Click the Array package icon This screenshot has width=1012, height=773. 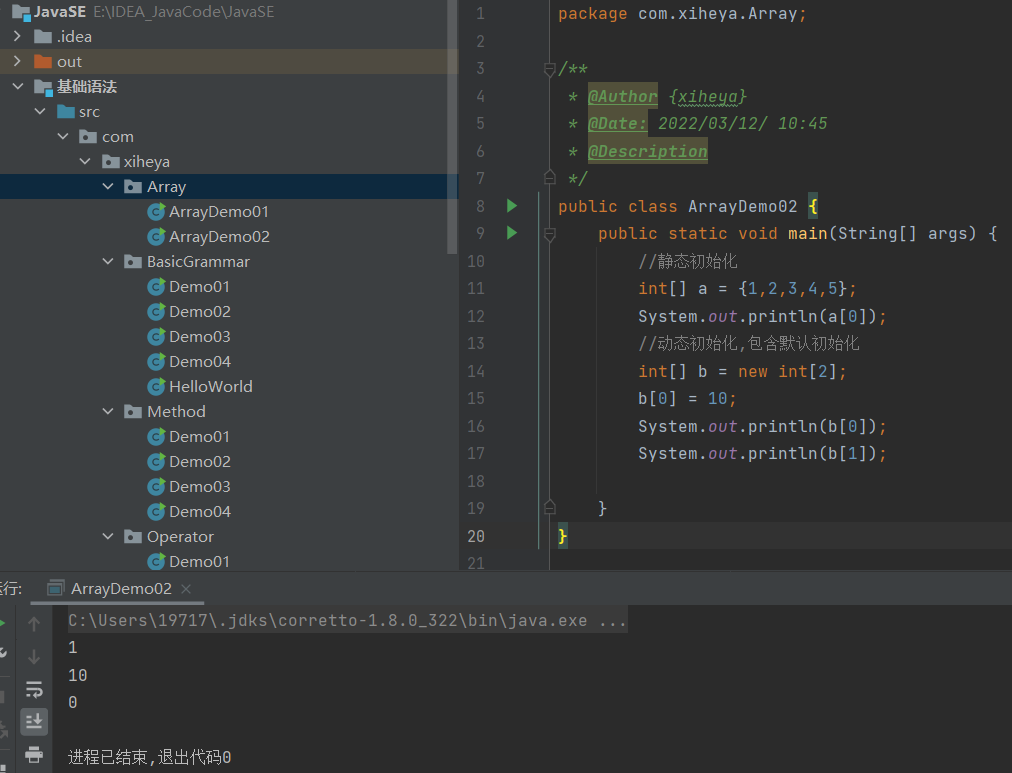point(133,186)
